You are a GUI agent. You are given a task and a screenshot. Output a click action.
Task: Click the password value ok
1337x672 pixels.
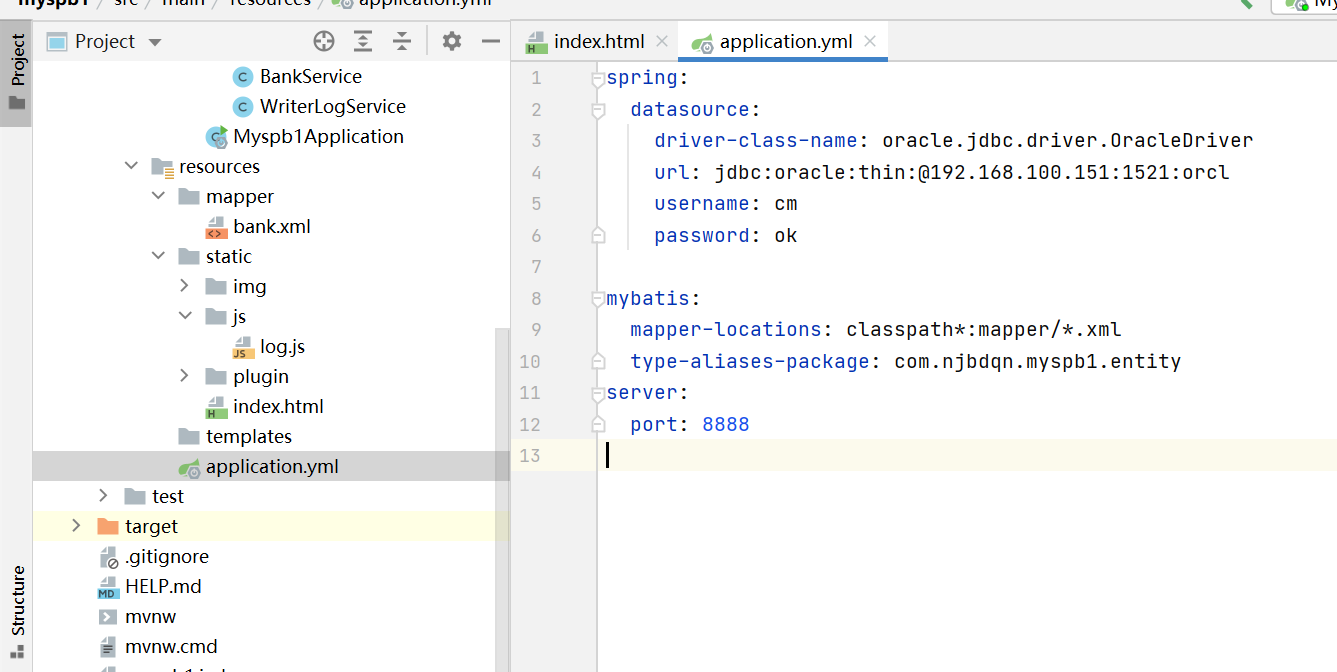click(786, 235)
